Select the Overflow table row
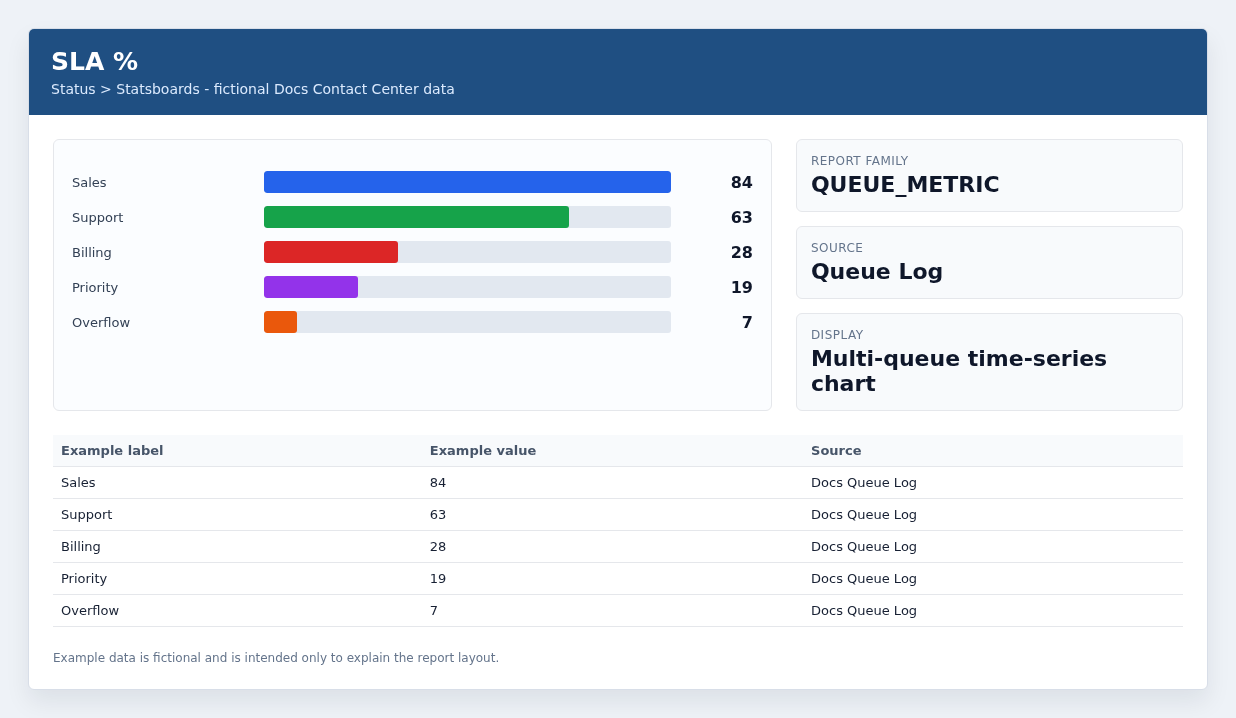Screen dimensions: 1236x718 (618, 611)
